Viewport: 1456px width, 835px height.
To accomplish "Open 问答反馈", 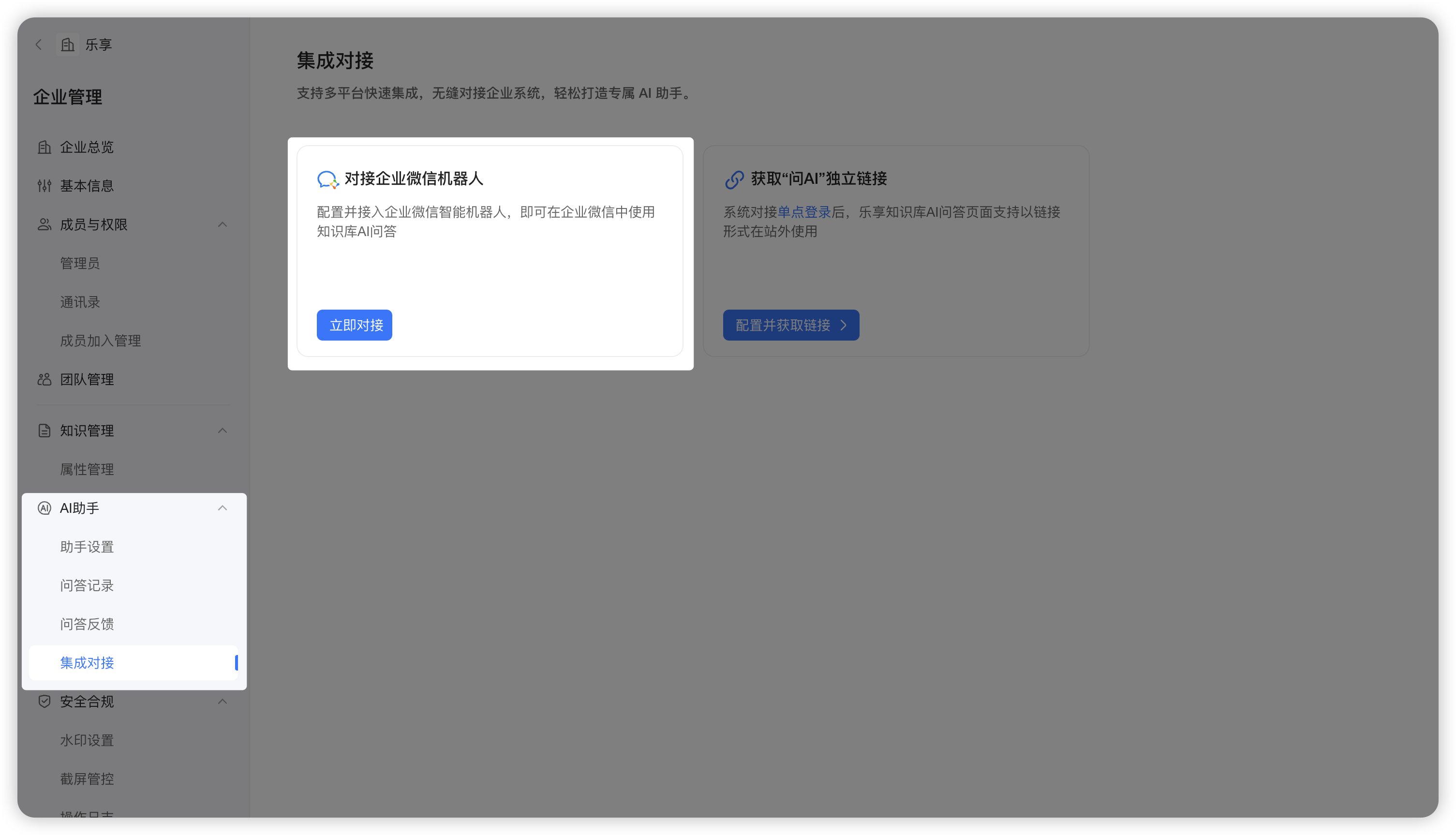I will 133,624.
